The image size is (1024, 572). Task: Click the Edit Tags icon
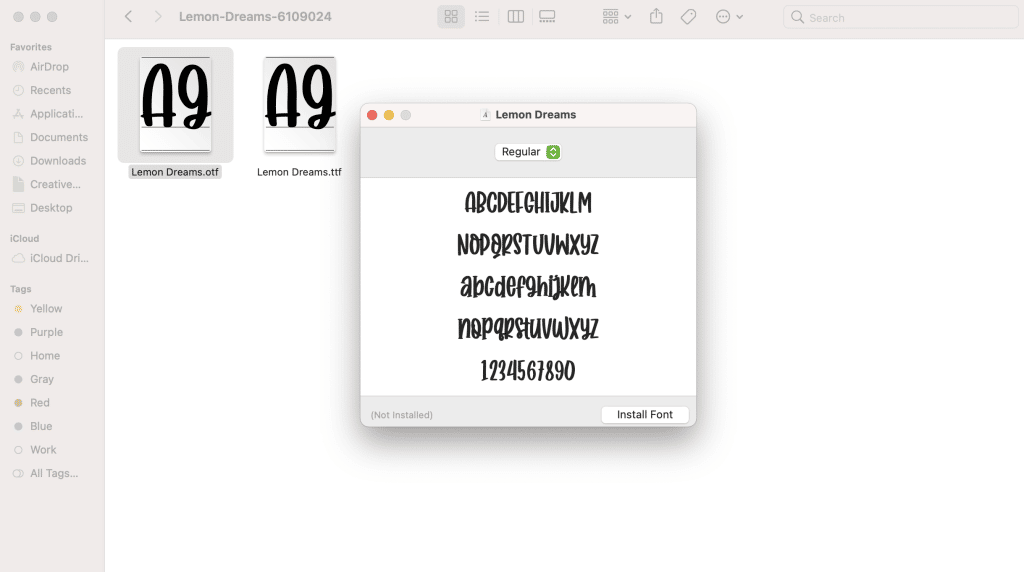(688, 17)
